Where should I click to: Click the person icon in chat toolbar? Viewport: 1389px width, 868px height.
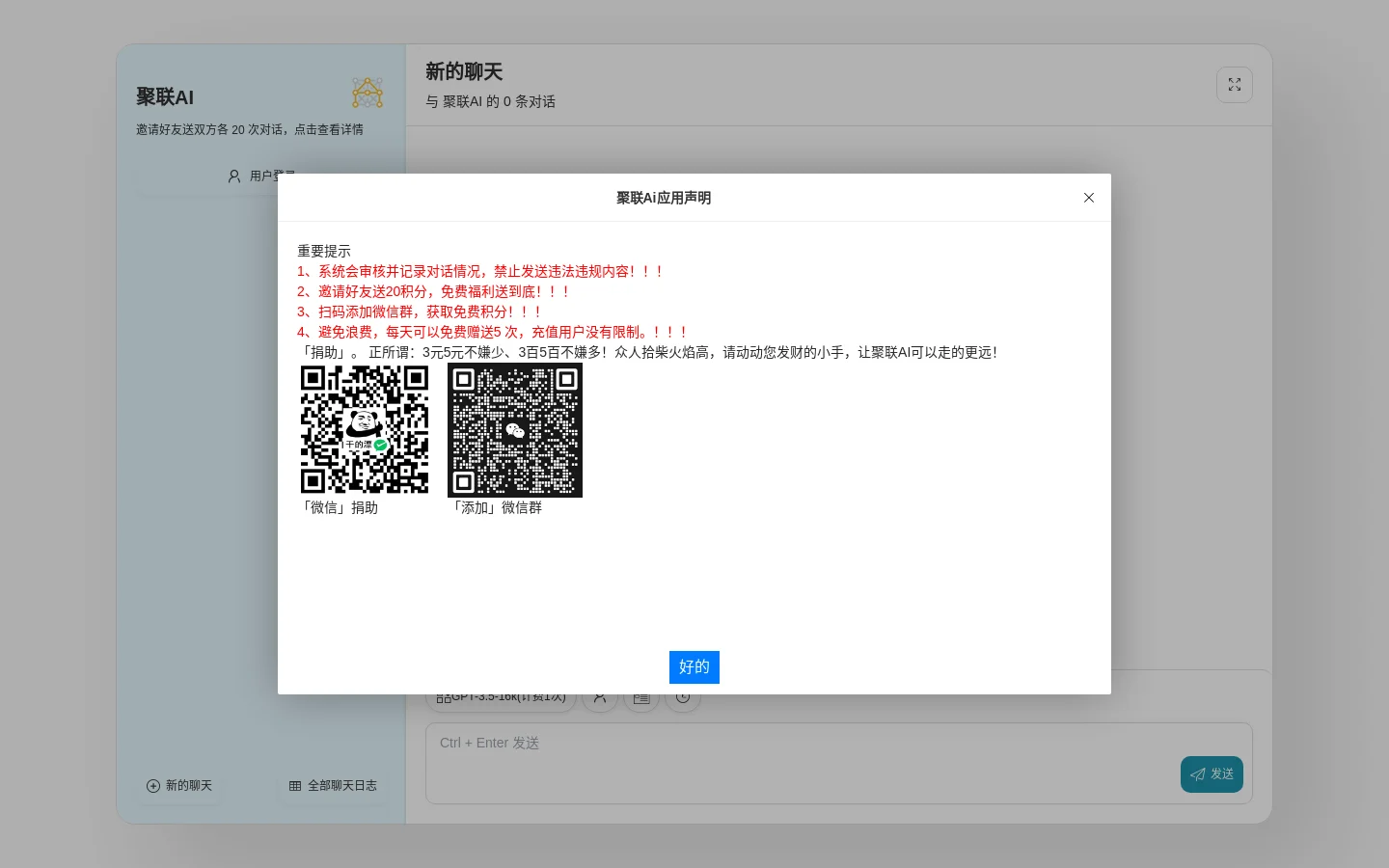tap(600, 696)
